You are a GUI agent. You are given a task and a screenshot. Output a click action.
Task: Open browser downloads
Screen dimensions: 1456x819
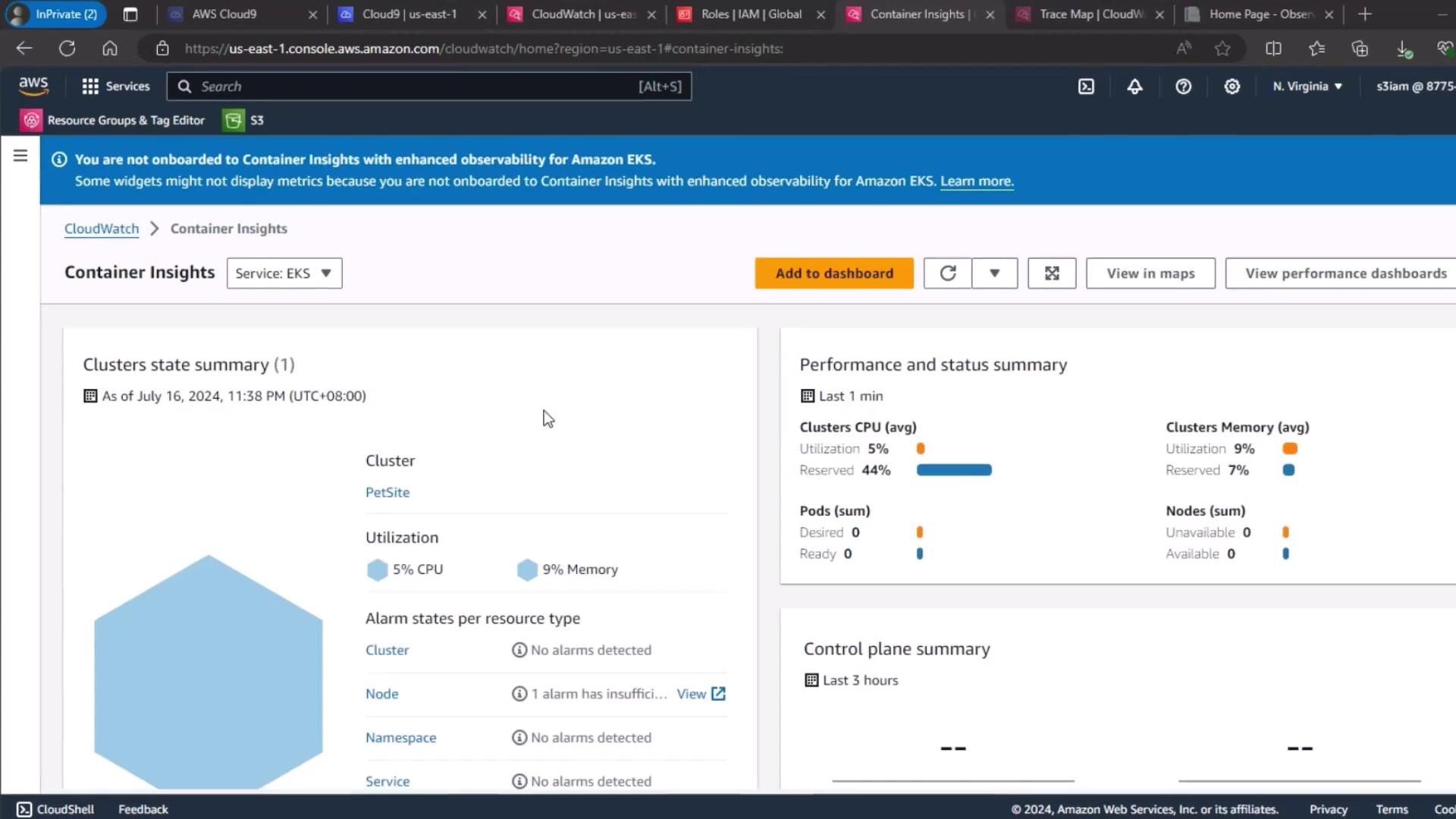(x=1404, y=49)
